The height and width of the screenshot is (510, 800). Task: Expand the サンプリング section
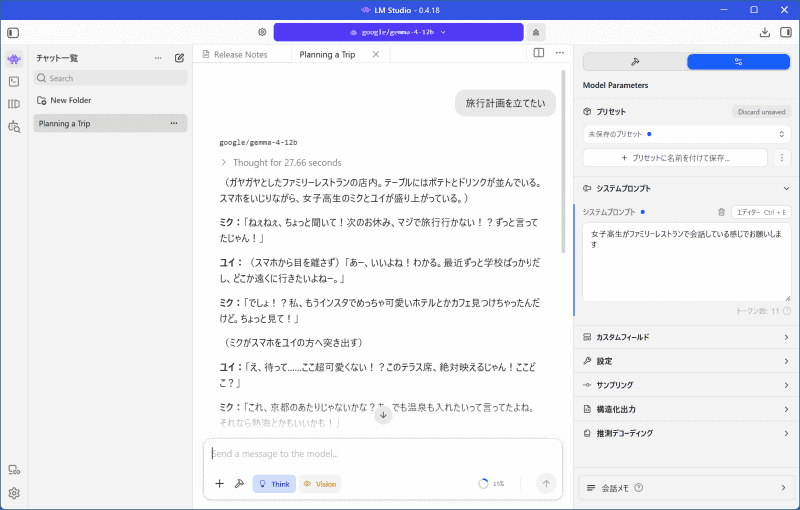(687, 385)
